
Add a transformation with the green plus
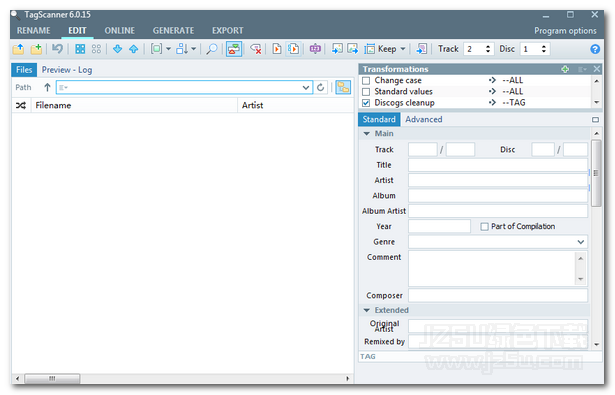pos(565,69)
